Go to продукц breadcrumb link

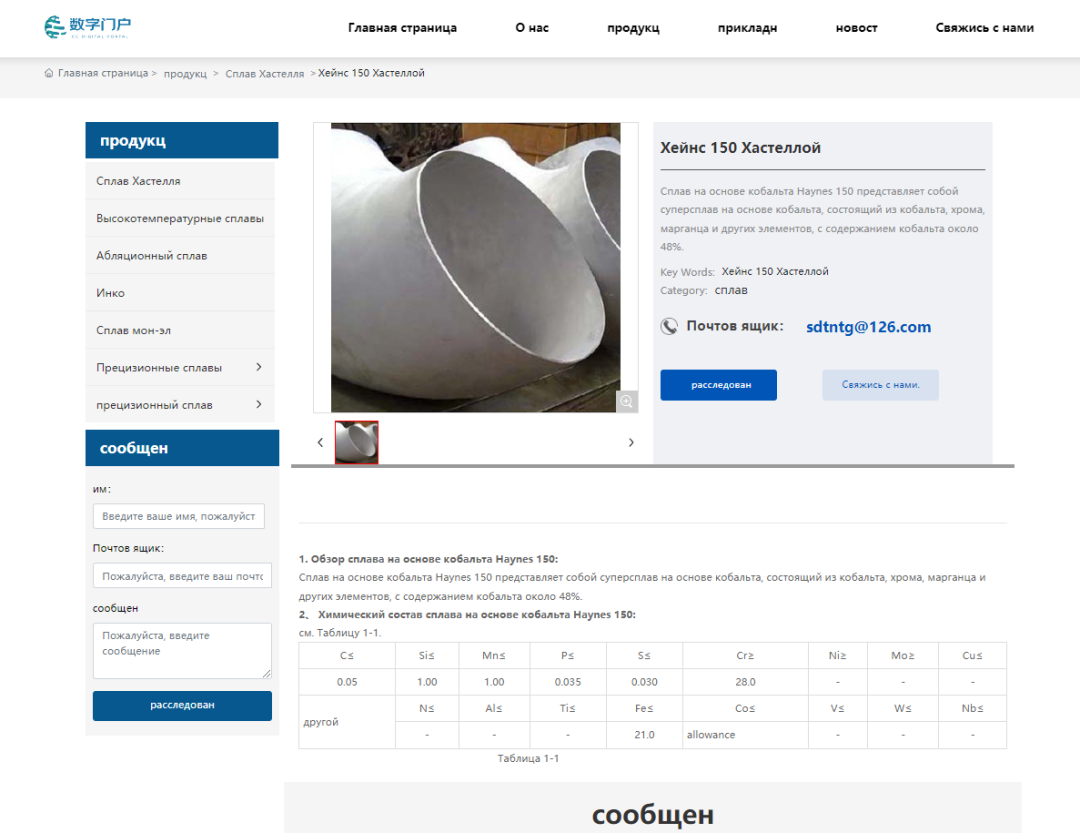185,74
